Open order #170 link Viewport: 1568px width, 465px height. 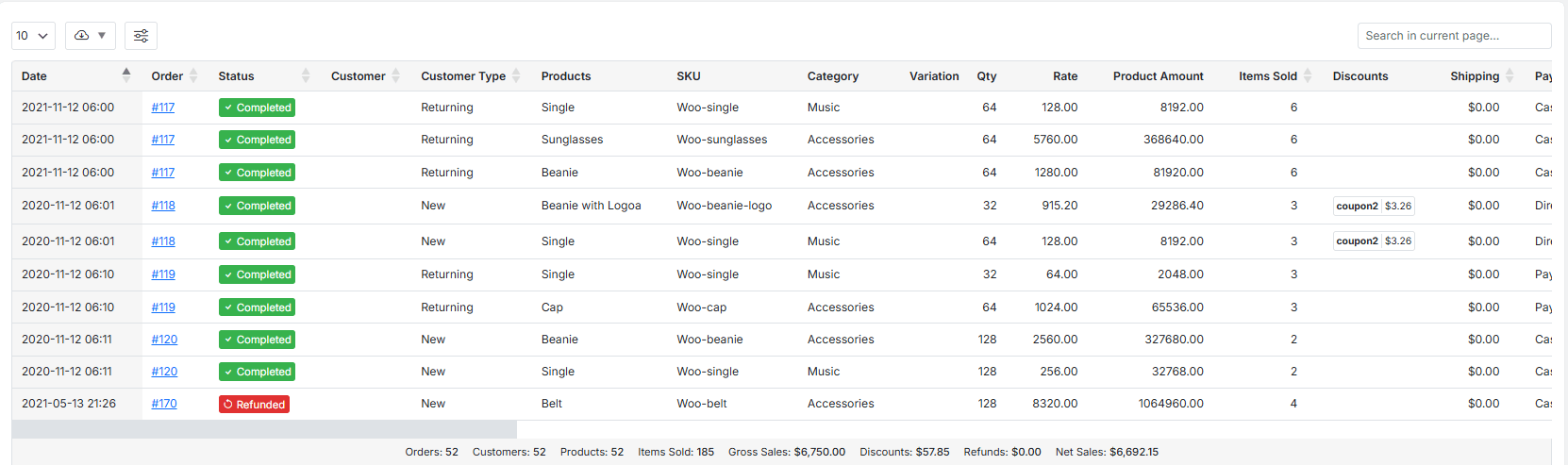click(x=164, y=404)
